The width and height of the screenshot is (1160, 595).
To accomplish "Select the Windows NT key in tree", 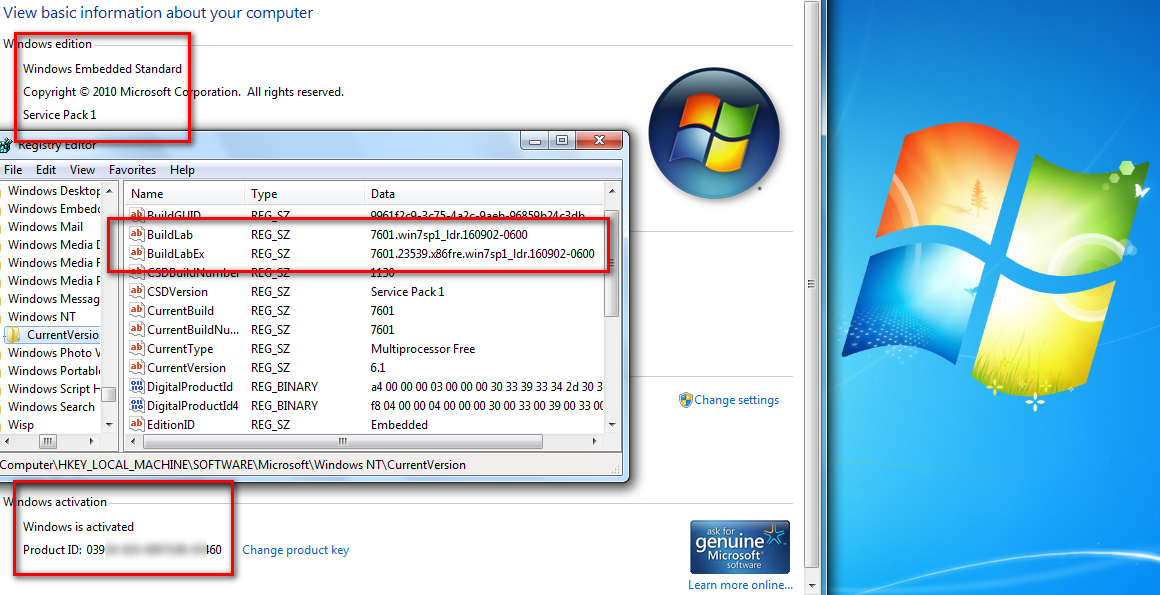I will point(41,317).
